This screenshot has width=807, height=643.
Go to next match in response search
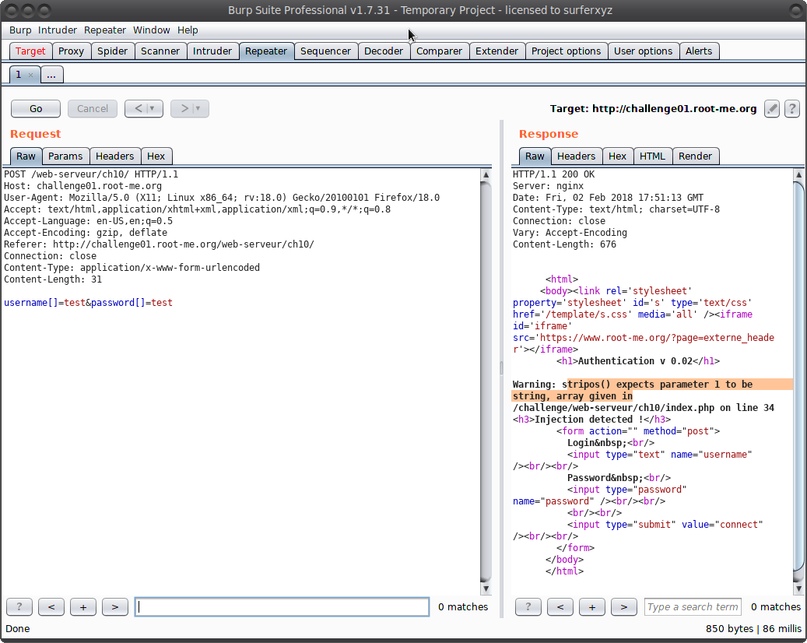(623, 607)
